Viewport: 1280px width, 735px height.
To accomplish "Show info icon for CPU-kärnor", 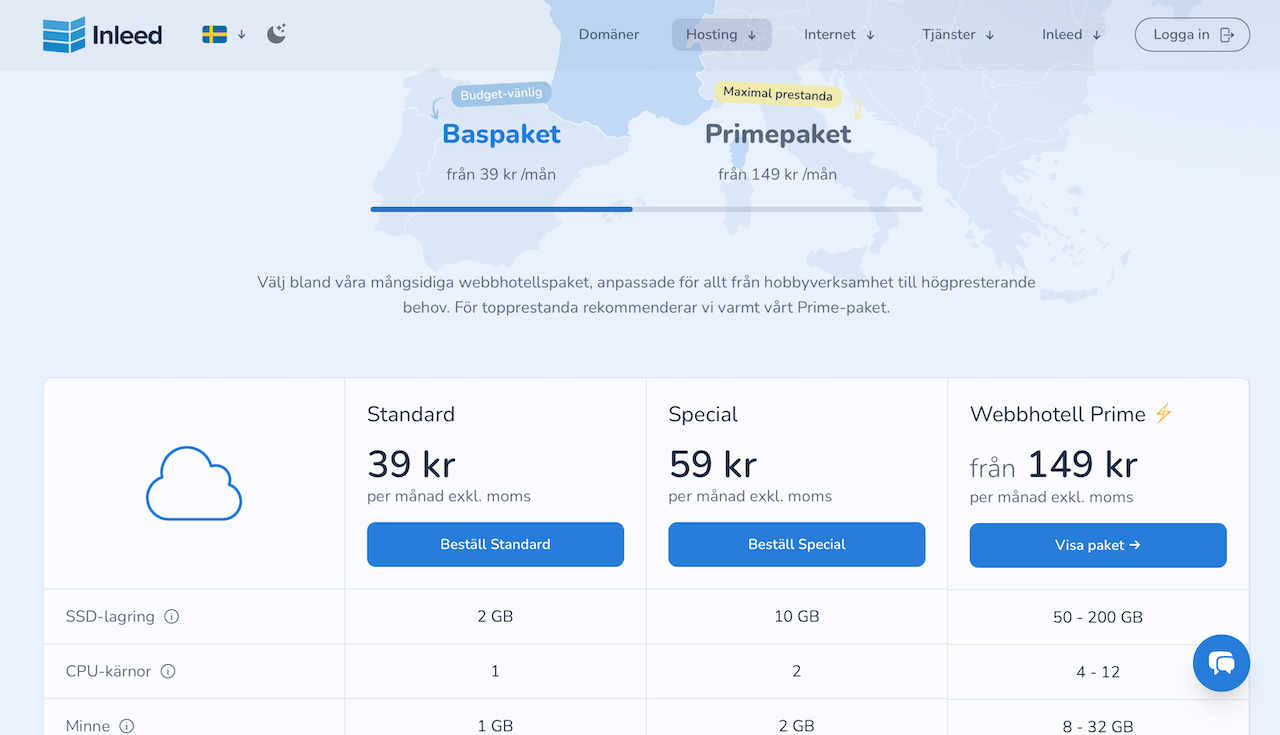I will point(168,671).
